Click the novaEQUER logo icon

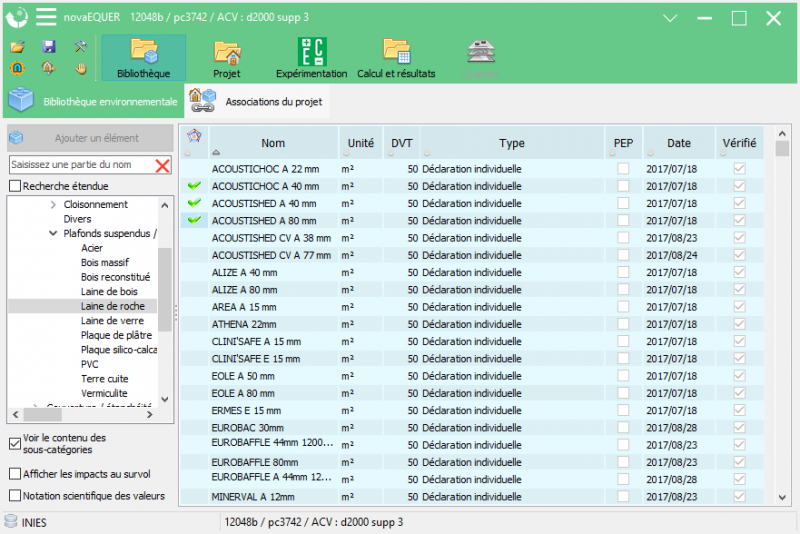pyautogui.click(x=17, y=17)
